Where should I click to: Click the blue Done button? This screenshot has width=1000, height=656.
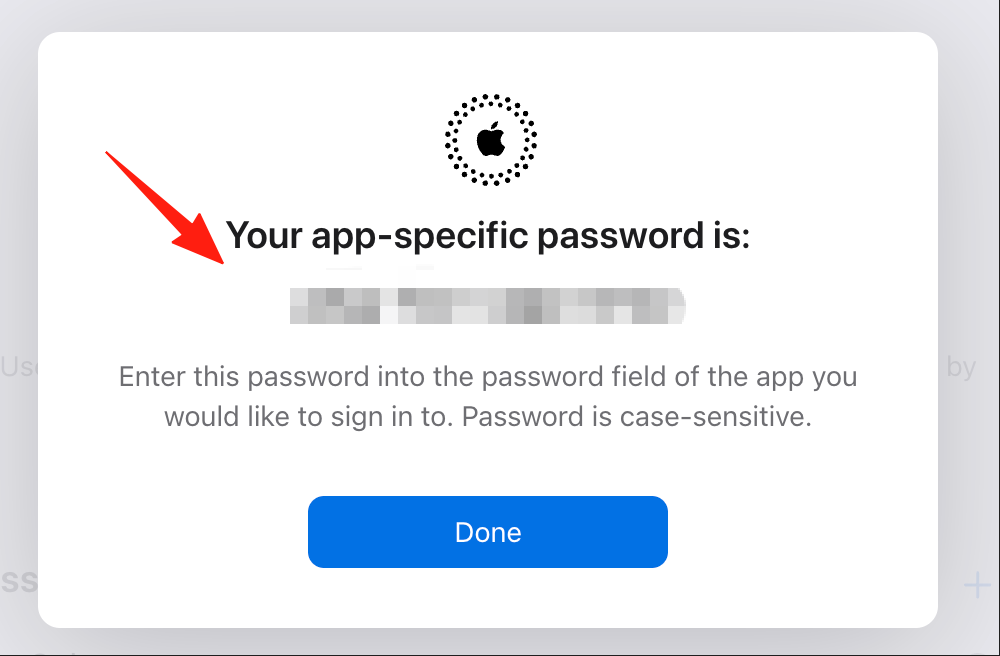[488, 532]
